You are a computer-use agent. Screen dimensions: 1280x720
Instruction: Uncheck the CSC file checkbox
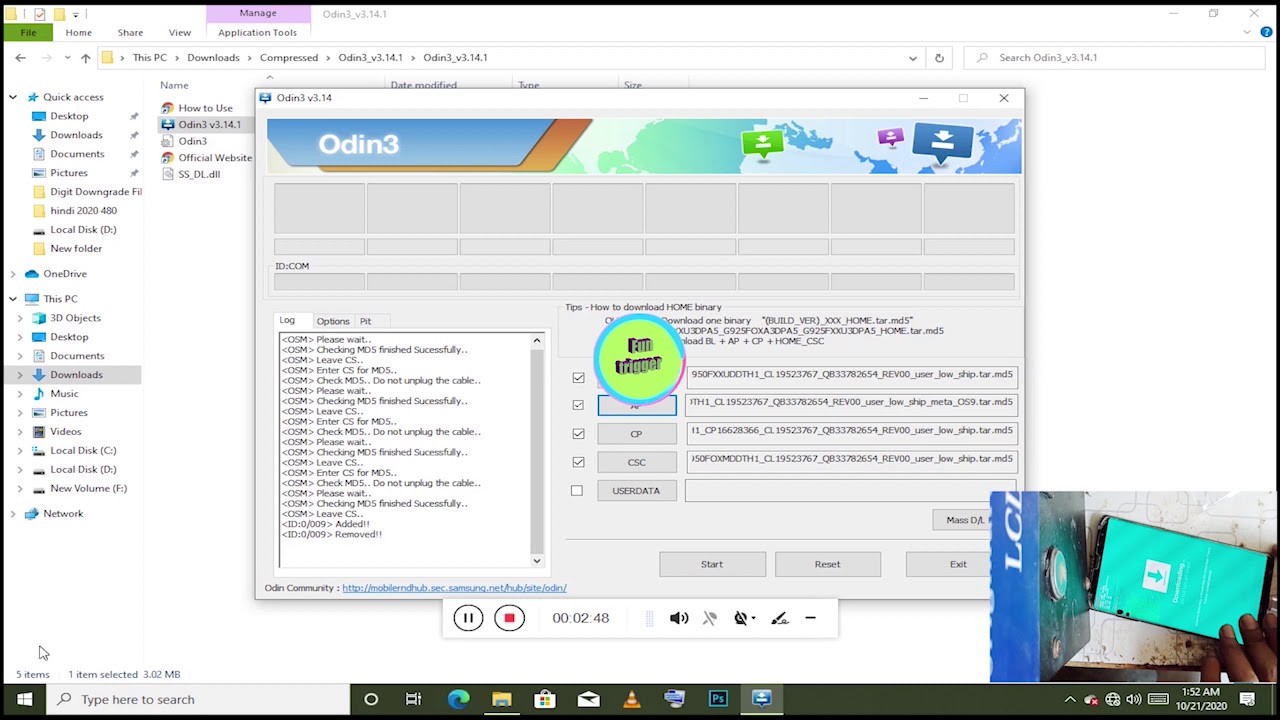tap(578, 462)
